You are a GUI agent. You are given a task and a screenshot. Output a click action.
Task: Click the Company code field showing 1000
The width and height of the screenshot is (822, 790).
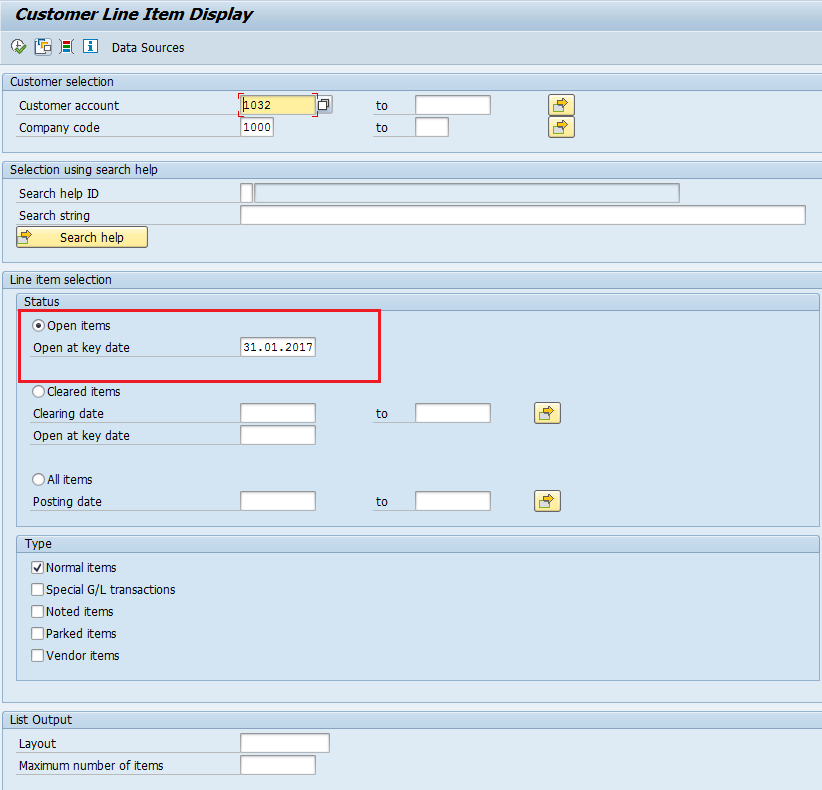[x=257, y=127]
